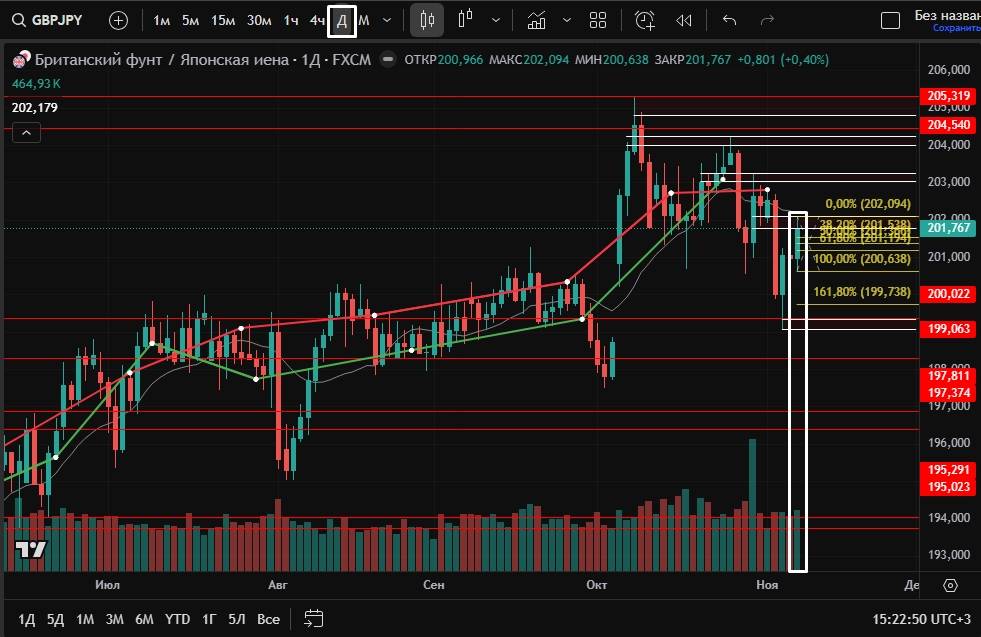The image size is (981, 637).
Task: Open go-to-date calendar icon
Action: point(314,619)
